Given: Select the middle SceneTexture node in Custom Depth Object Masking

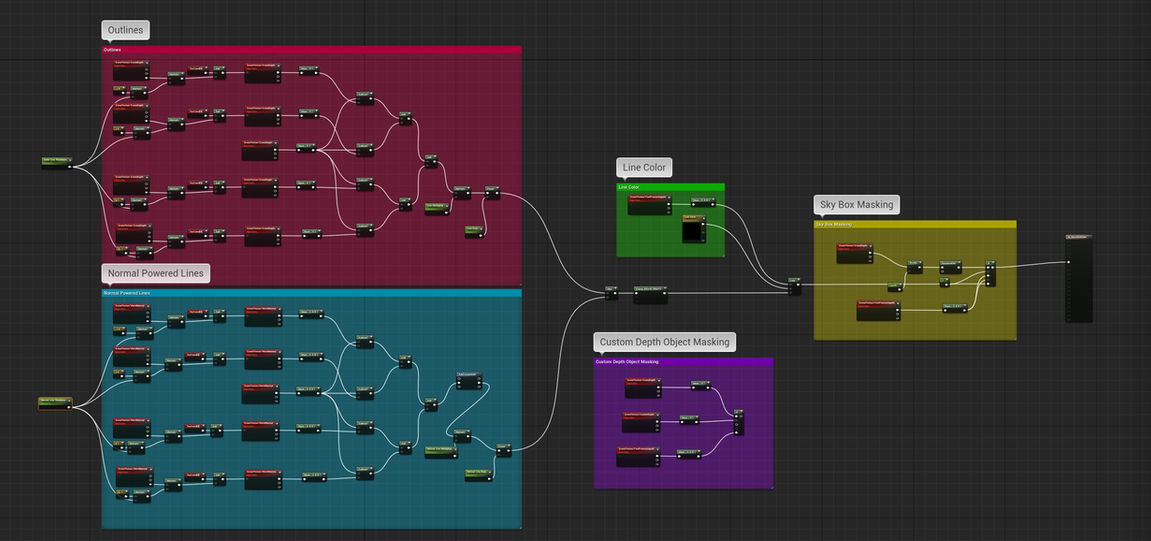Looking at the screenshot, I should (x=642, y=422).
